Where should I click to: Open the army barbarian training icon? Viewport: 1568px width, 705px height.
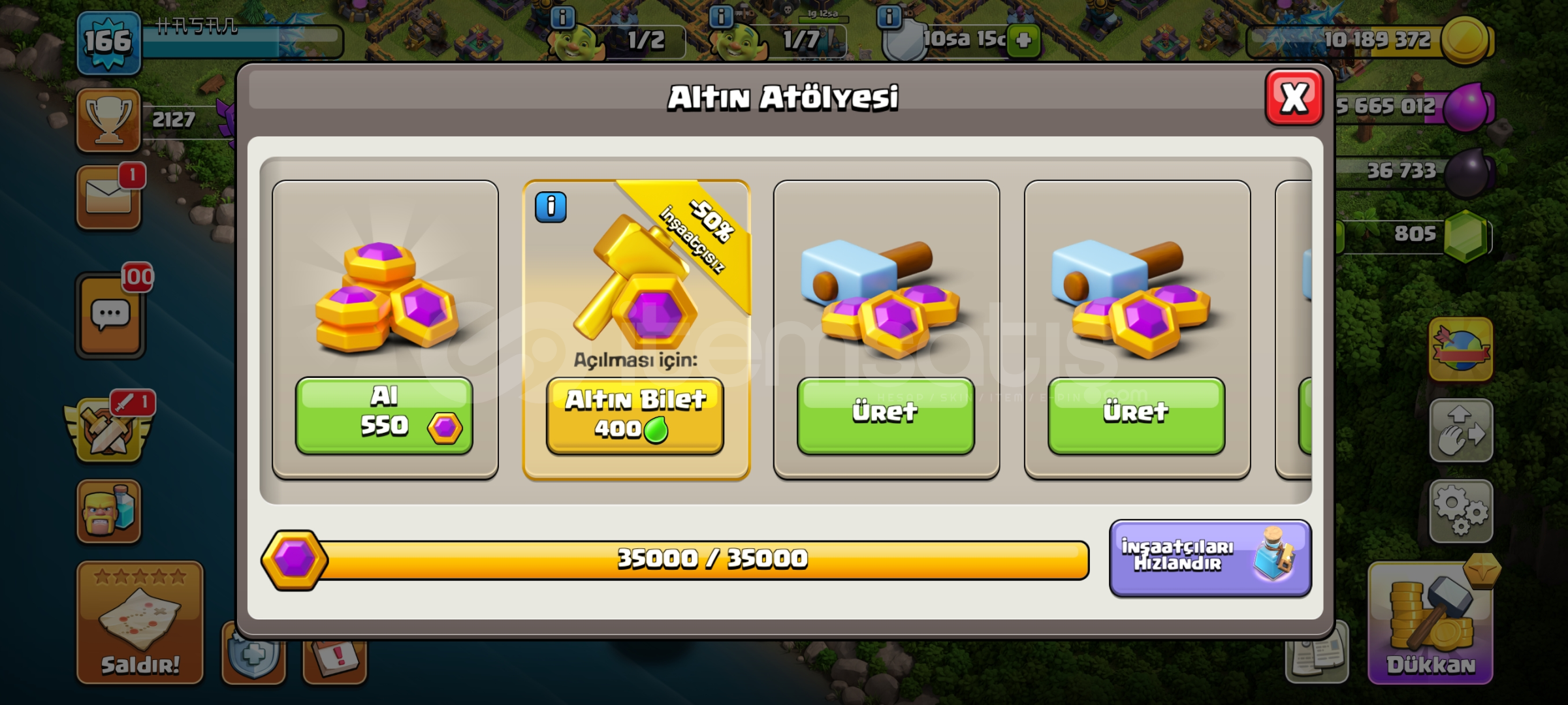108,511
